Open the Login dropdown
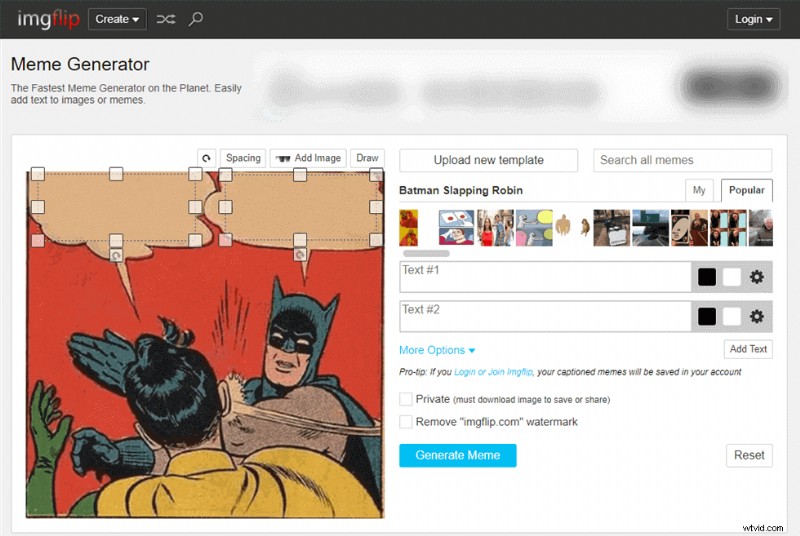 pos(753,19)
